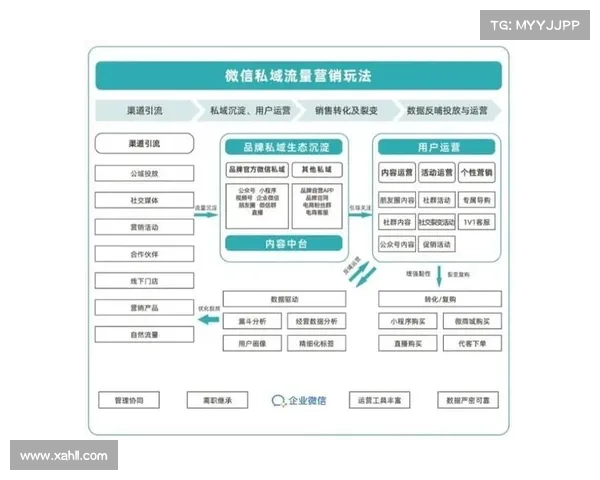Click the 用户运营 teal header
Screen dimensions: 600x480
coord(437,147)
